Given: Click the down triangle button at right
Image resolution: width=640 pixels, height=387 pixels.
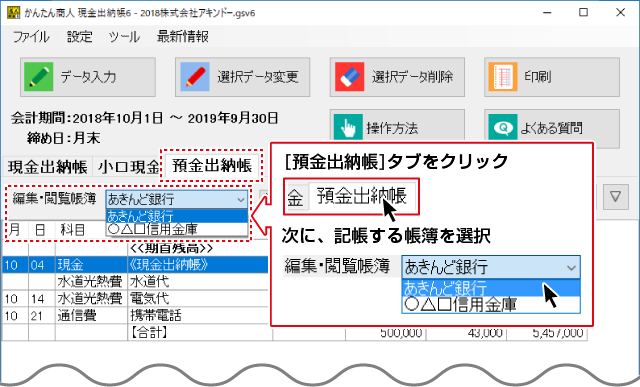Looking at the screenshot, I should tap(616, 197).
